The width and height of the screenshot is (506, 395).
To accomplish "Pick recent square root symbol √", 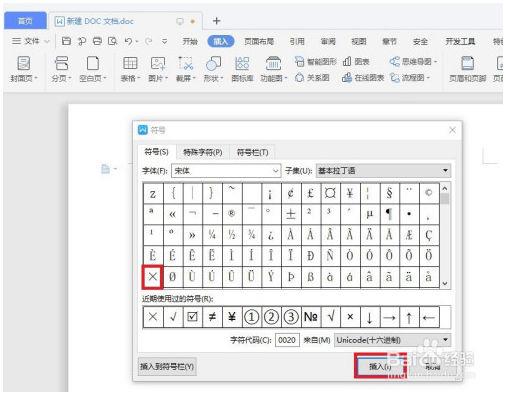I will [330, 317].
